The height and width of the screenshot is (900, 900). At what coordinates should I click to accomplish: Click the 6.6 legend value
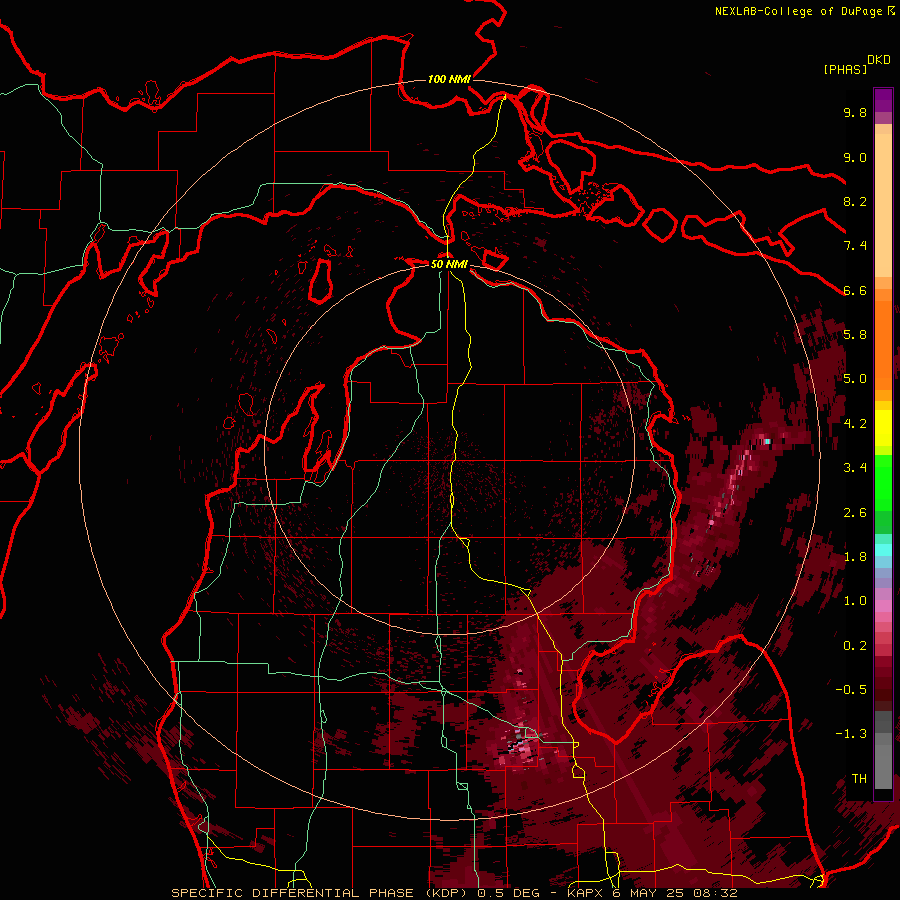coord(855,290)
